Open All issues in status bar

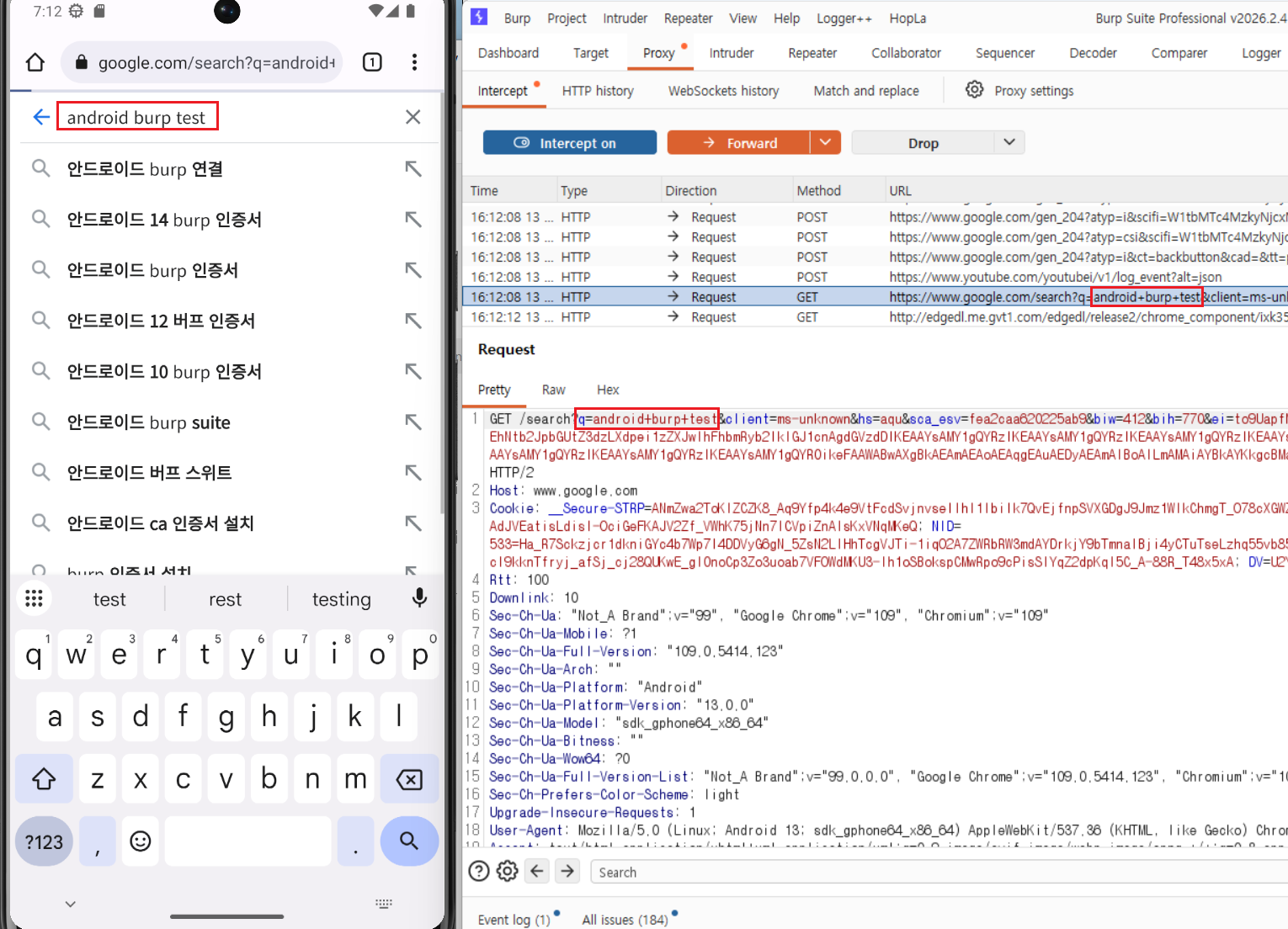coord(625,920)
